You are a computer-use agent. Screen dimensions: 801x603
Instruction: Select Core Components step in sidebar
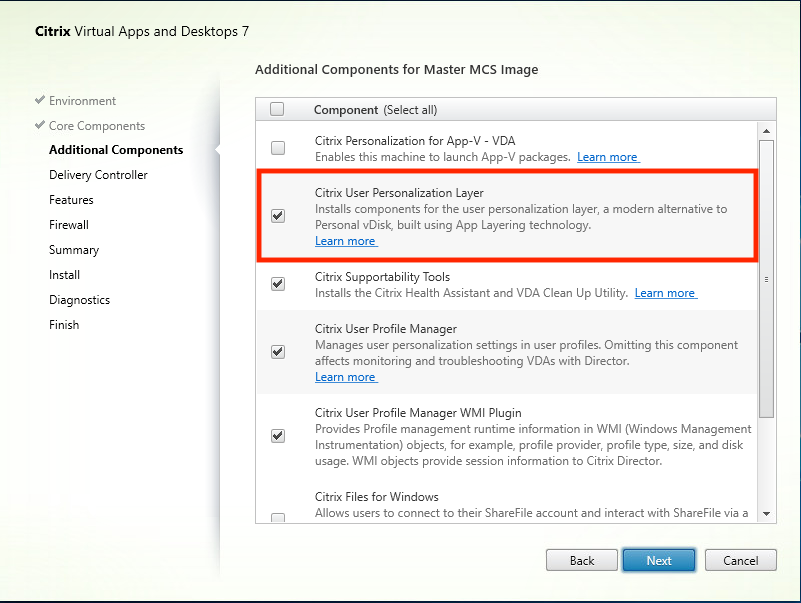pos(96,126)
